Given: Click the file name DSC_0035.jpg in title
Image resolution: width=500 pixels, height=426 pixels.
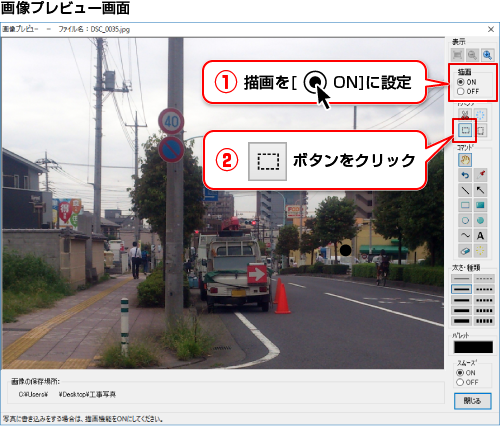Looking at the screenshot, I should tap(110, 29).
